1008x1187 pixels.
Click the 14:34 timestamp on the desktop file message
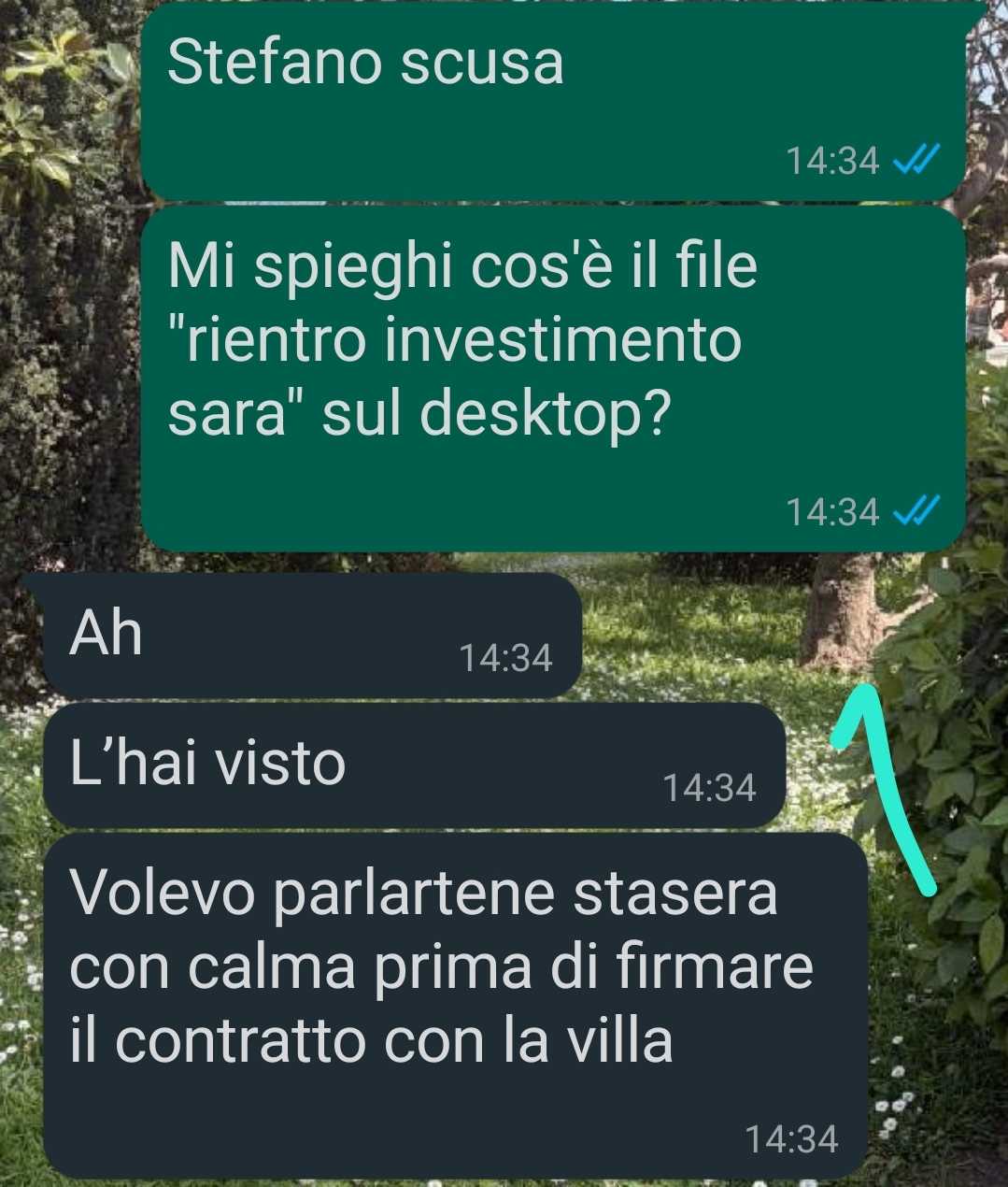pos(832,512)
